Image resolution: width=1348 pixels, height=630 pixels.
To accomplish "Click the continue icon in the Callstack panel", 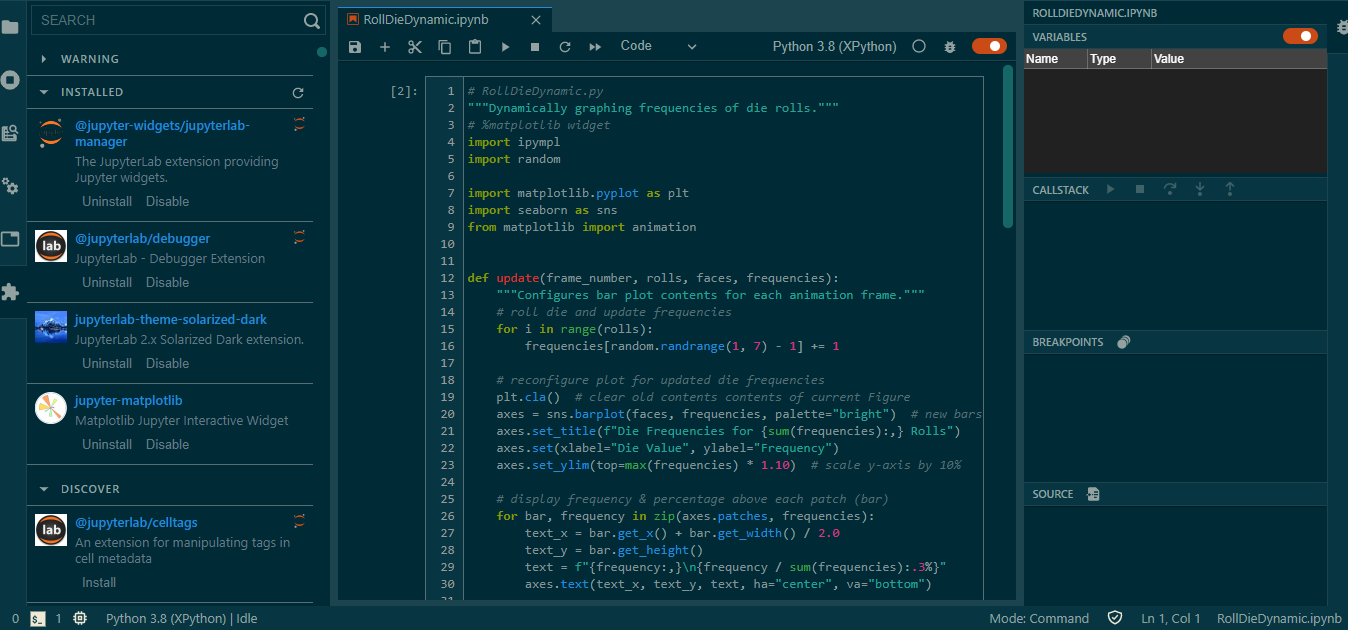I will (1111, 189).
